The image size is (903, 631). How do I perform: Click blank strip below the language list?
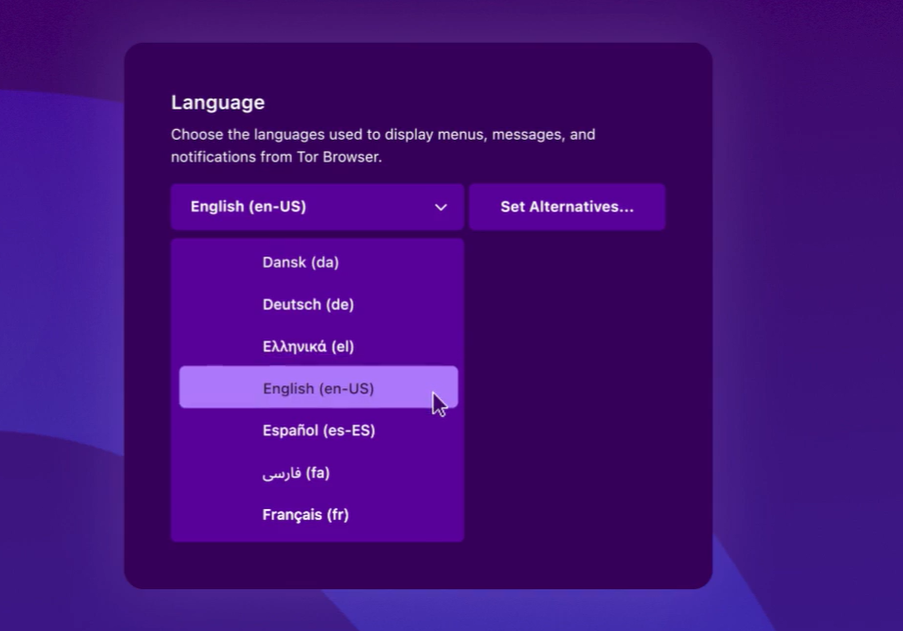coord(400,565)
